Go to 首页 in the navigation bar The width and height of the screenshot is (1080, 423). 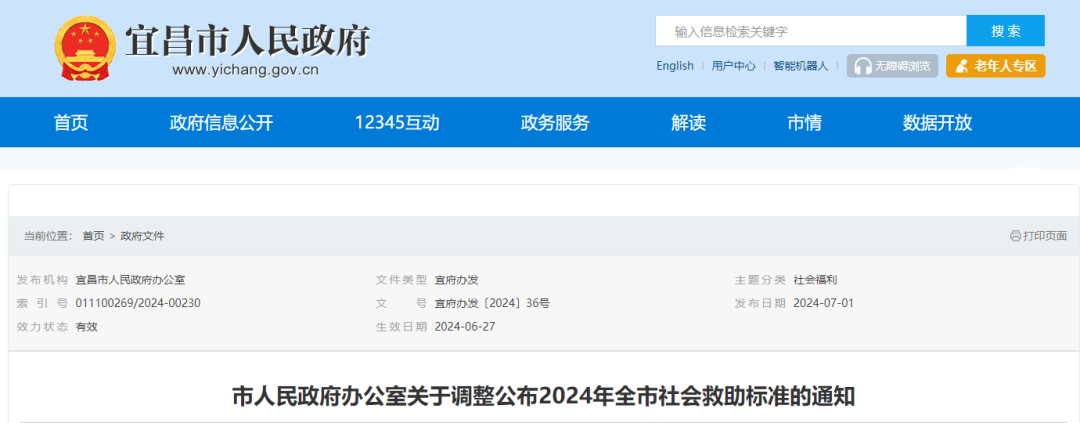click(x=71, y=123)
